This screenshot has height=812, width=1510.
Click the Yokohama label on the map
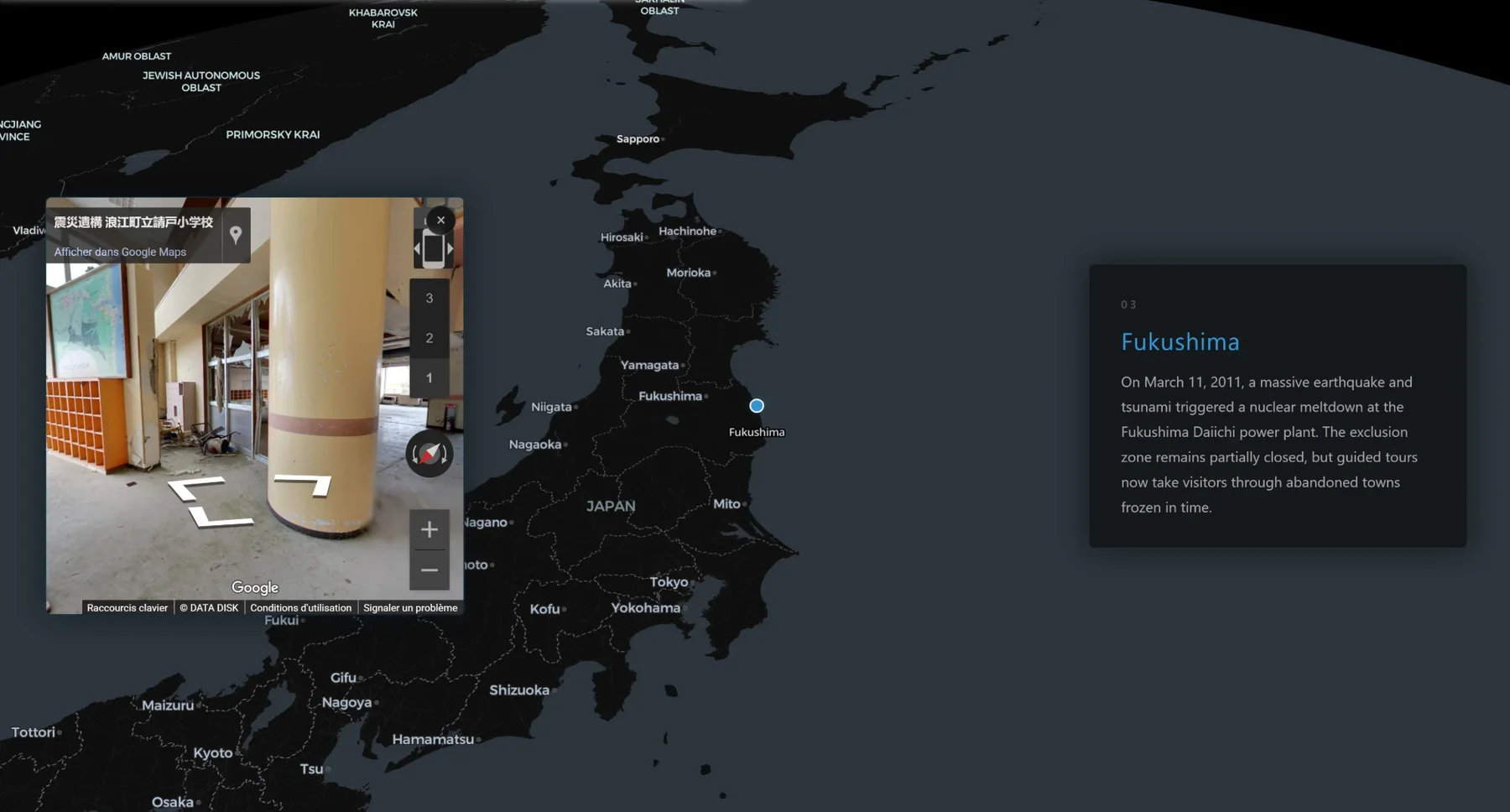645,608
